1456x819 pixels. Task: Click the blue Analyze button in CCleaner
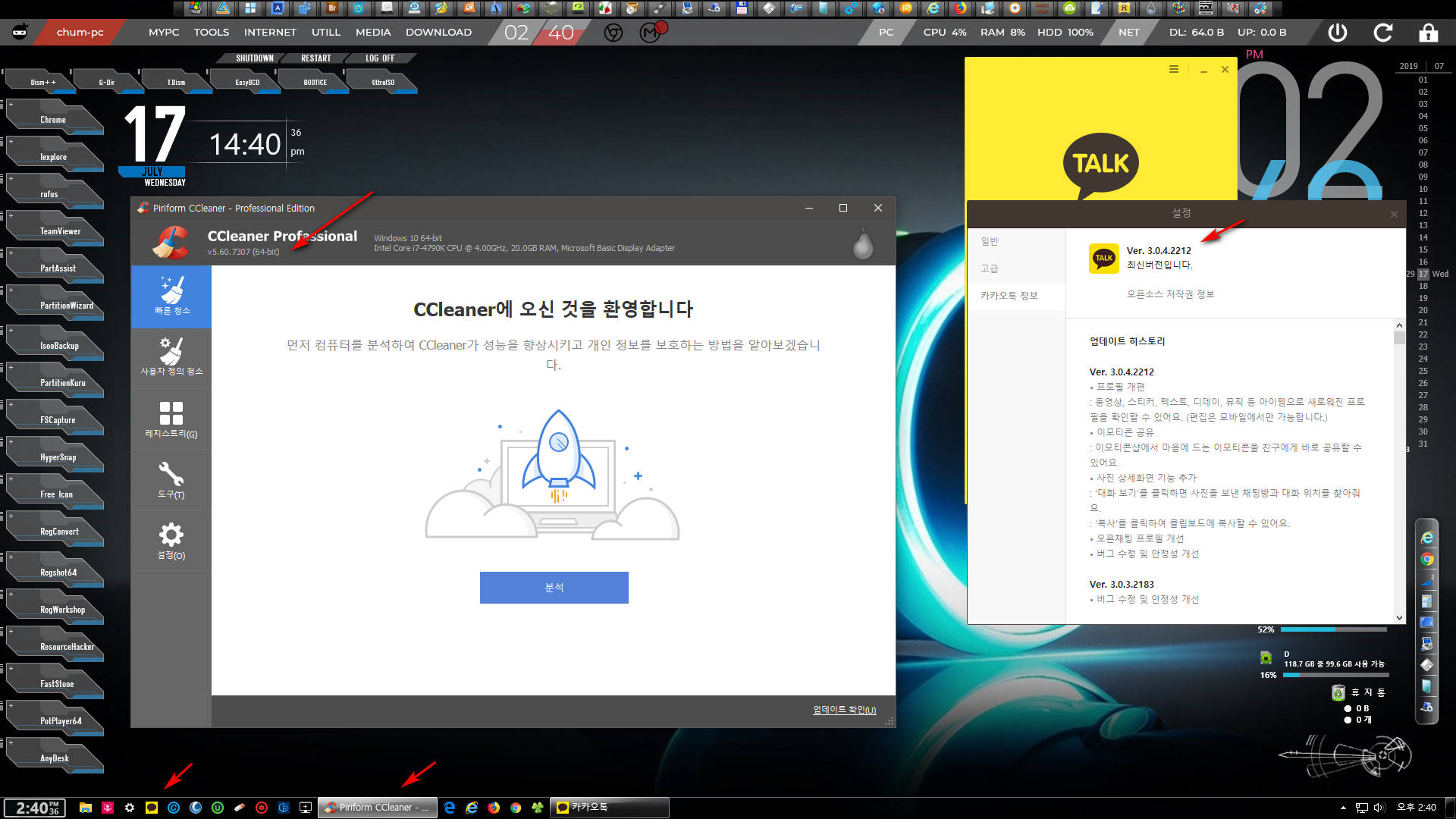tap(554, 588)
